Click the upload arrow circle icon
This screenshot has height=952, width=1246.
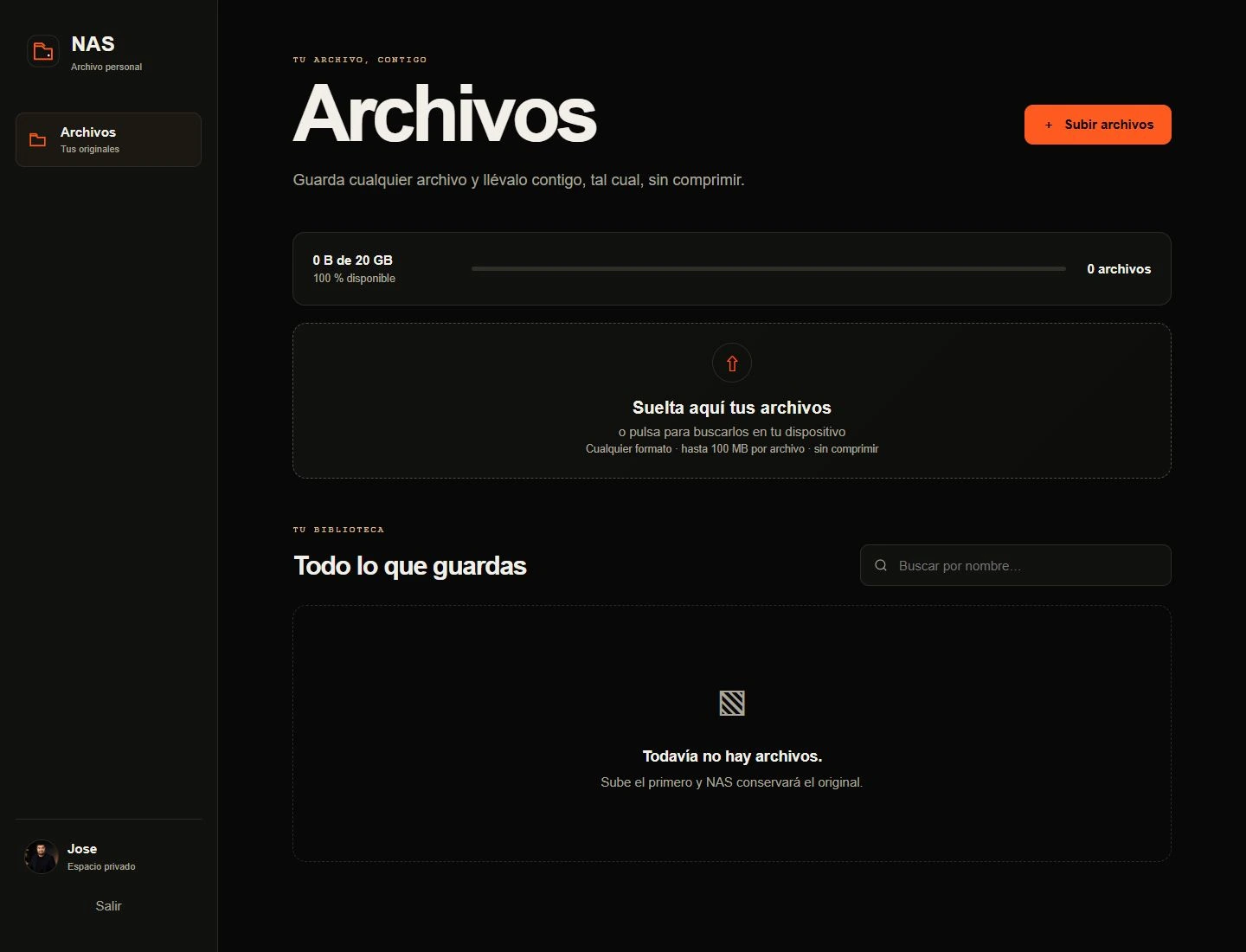tap(732, 363)
